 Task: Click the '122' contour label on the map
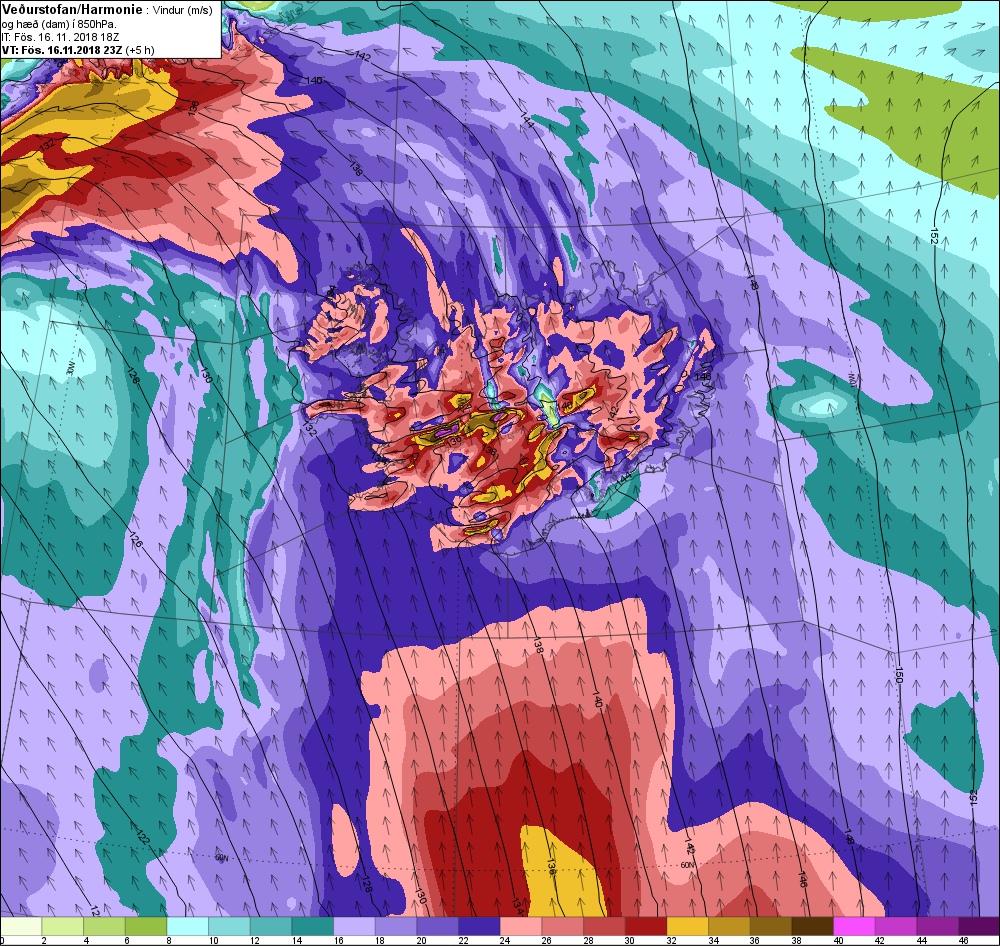(x=142, y=837)
